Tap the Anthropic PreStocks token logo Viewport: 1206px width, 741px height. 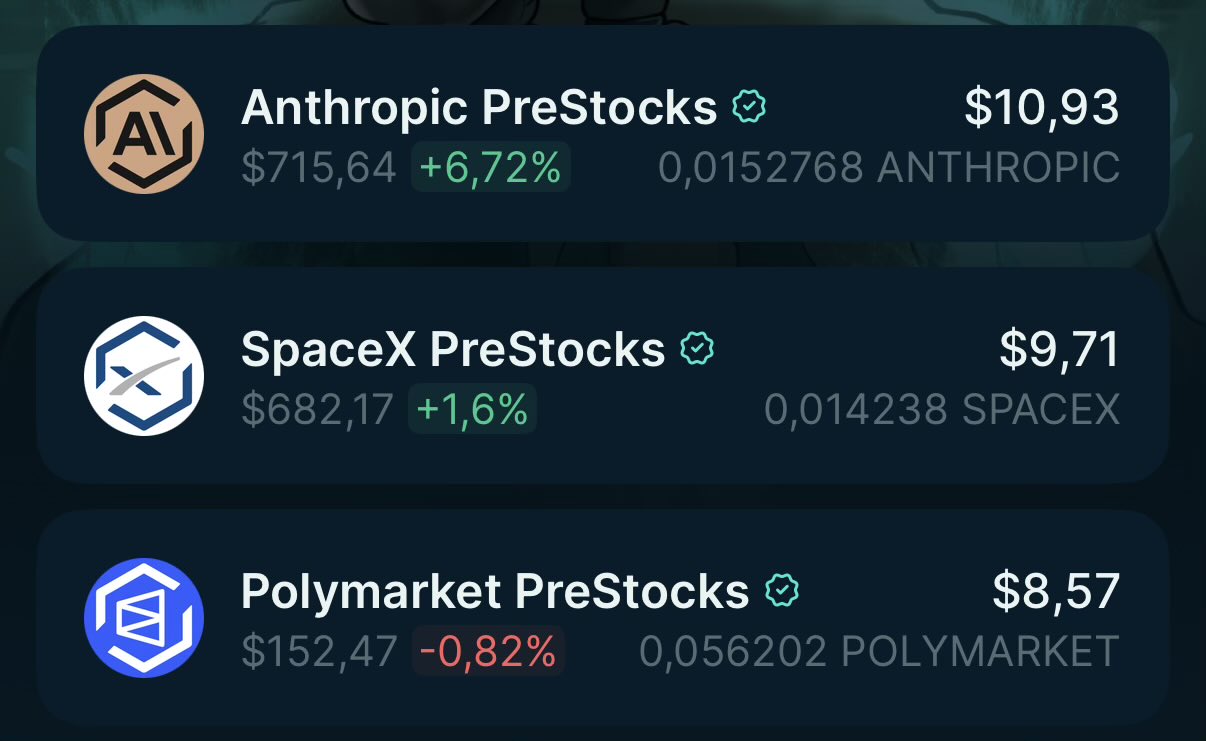pos(144,133)
